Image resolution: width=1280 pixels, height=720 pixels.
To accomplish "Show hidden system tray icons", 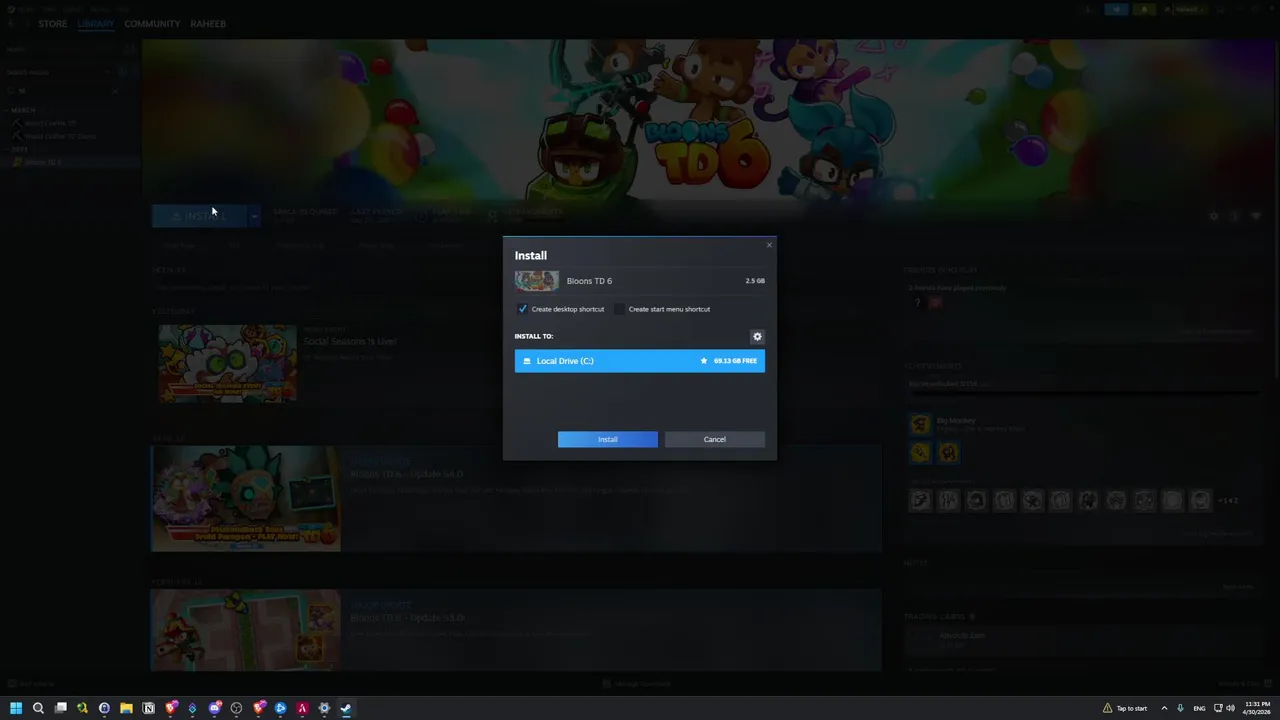I will point(1164,708).
